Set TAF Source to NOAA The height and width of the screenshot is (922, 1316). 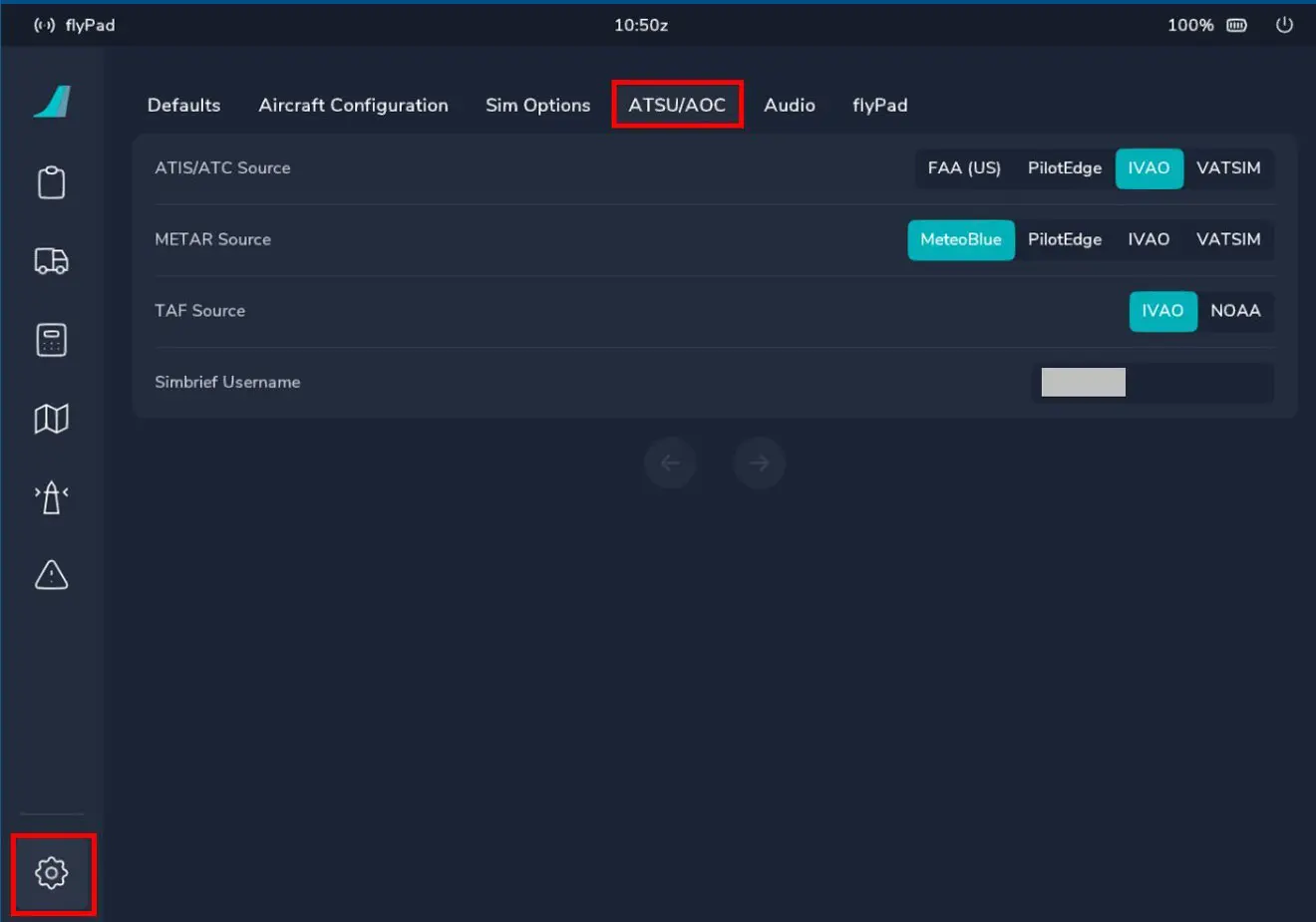1235,311
